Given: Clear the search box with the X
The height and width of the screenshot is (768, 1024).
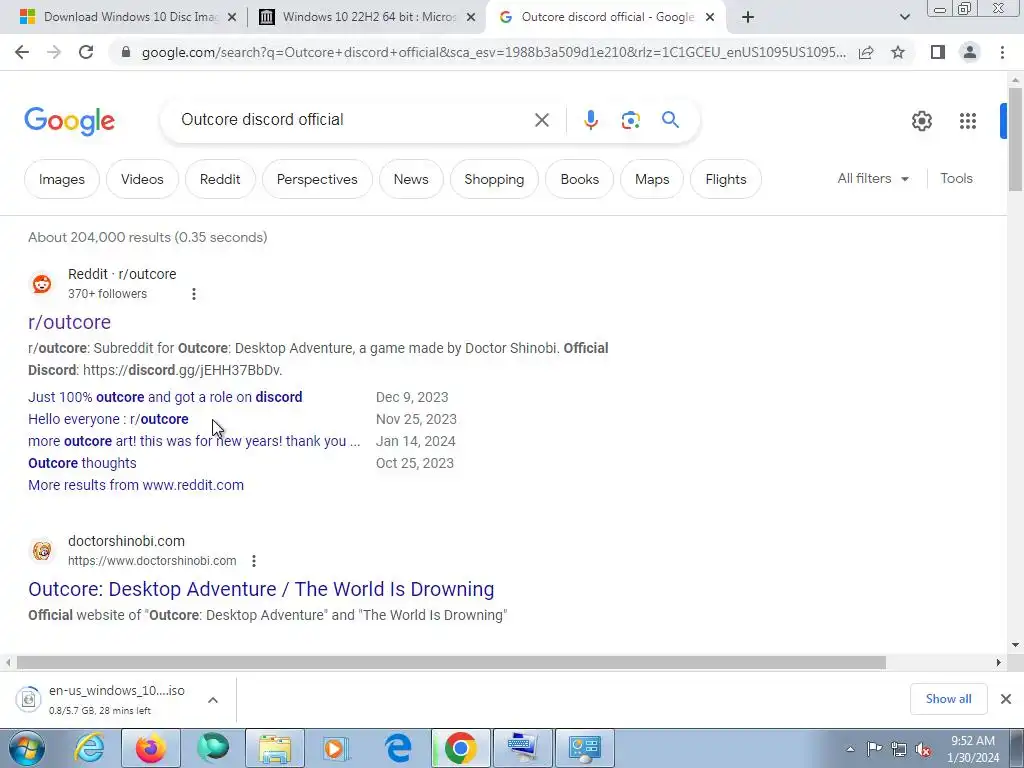Looking at the screenshot, I should click(x=541, y=120).
